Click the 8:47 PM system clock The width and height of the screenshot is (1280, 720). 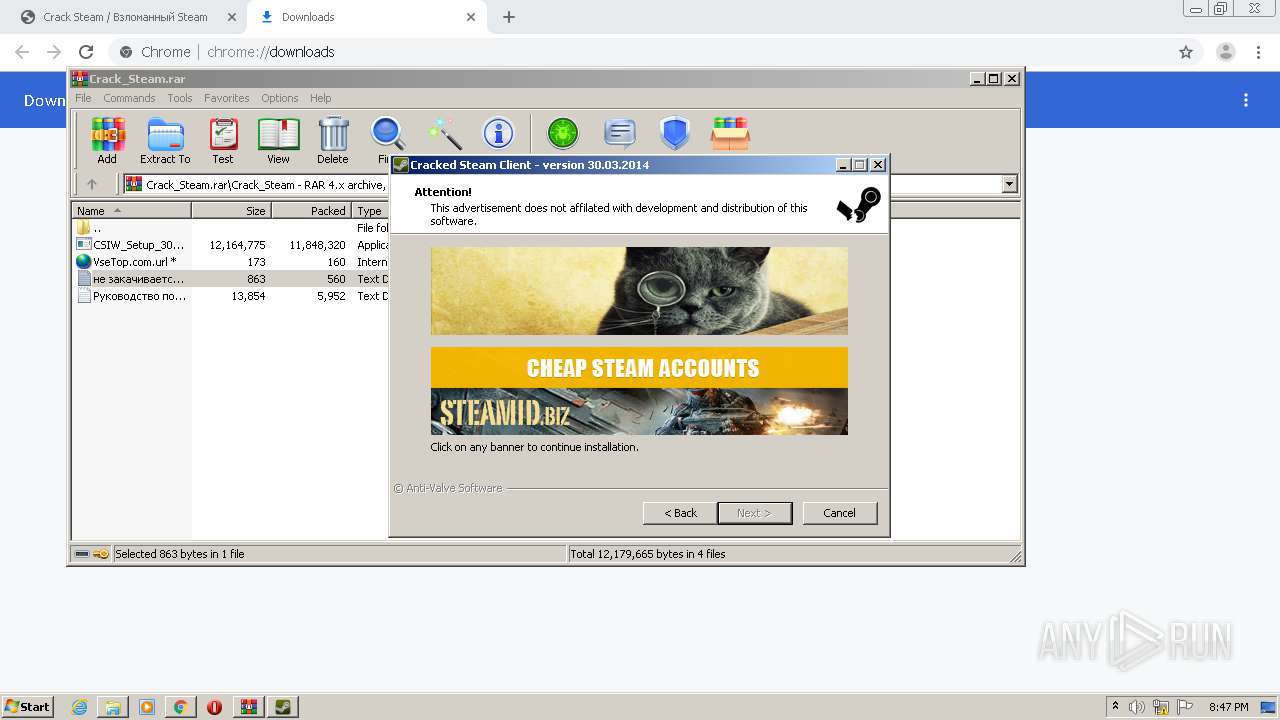pos(1229,707)
